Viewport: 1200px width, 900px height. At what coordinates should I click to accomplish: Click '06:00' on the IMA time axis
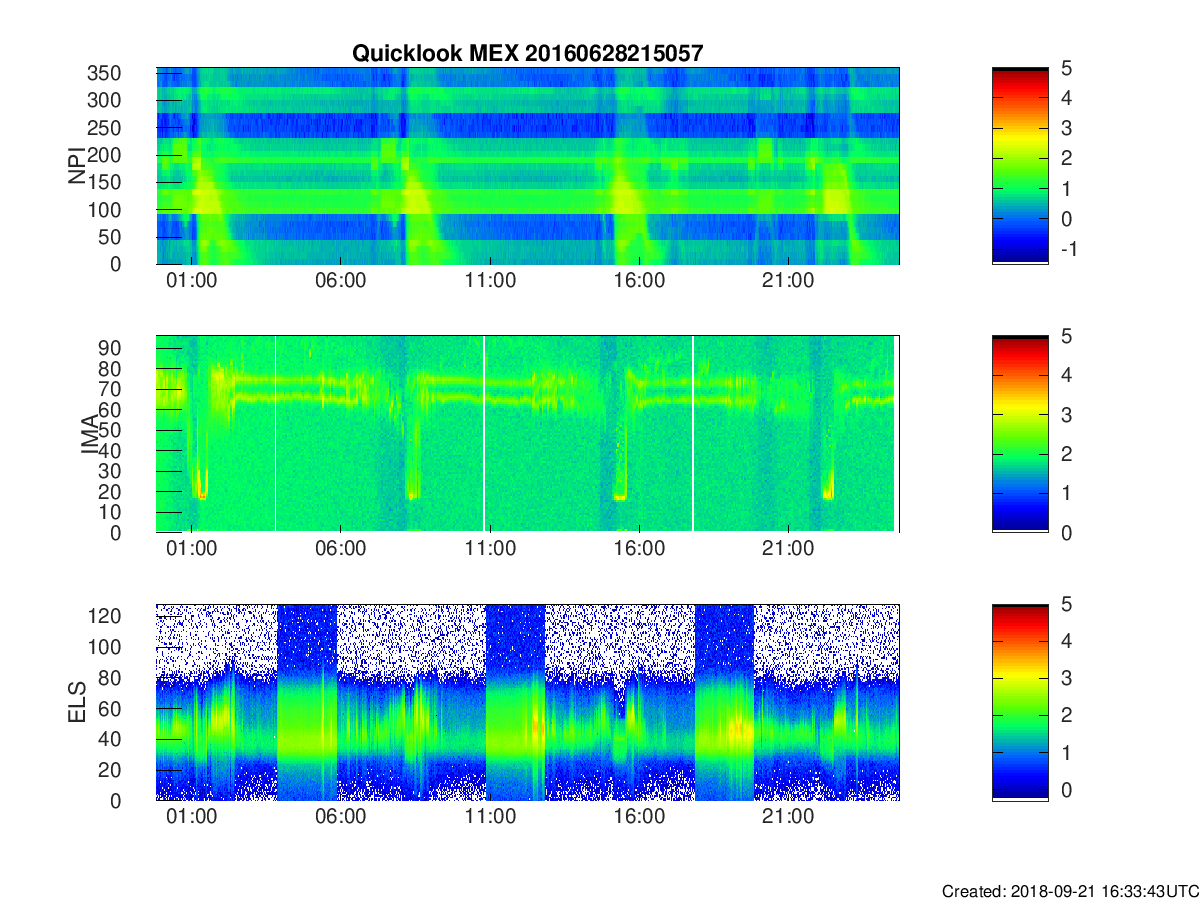click(x=340, y=549)
